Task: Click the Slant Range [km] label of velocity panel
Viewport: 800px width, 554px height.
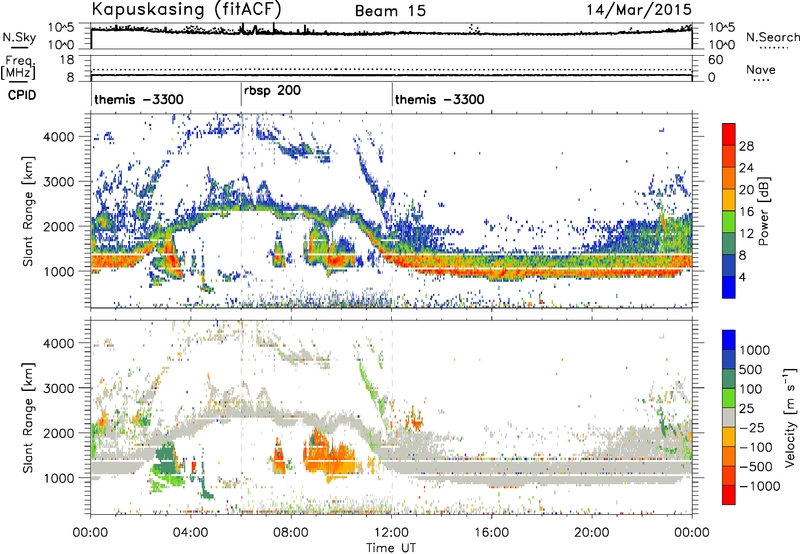Action: (x=28, y=418)
